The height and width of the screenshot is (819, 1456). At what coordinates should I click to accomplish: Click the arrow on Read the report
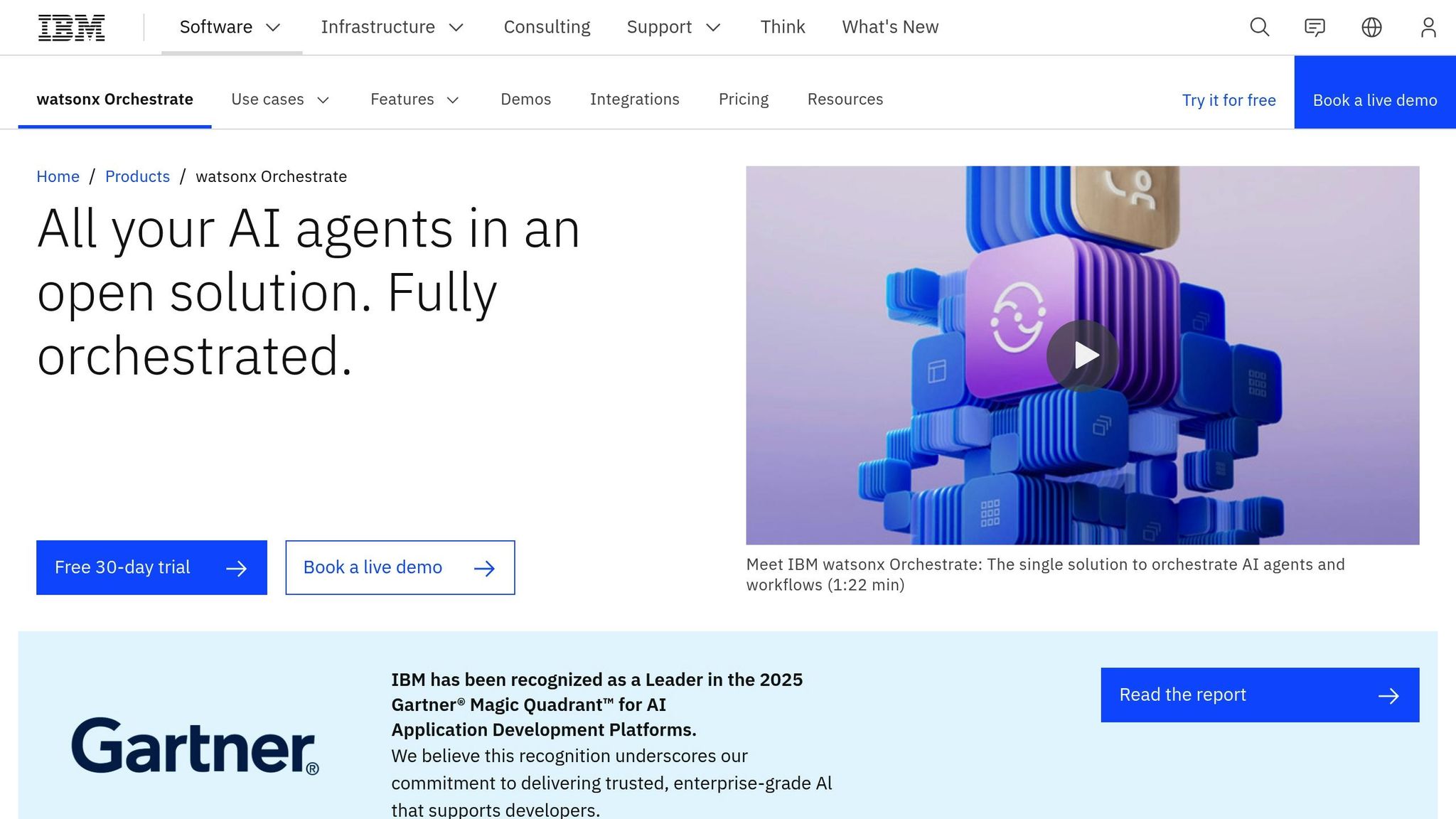coord(1388,695)
